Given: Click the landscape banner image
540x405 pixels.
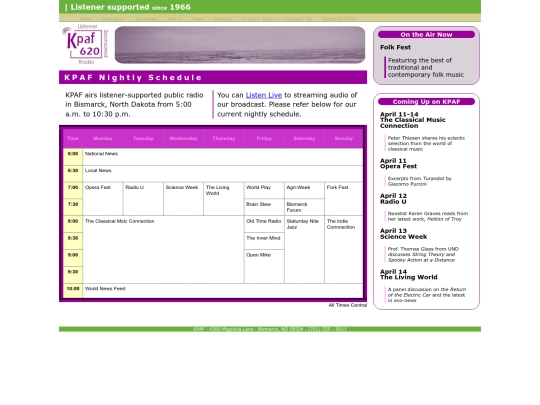Looking at the screenshot, I should click(x=240, y=45).
